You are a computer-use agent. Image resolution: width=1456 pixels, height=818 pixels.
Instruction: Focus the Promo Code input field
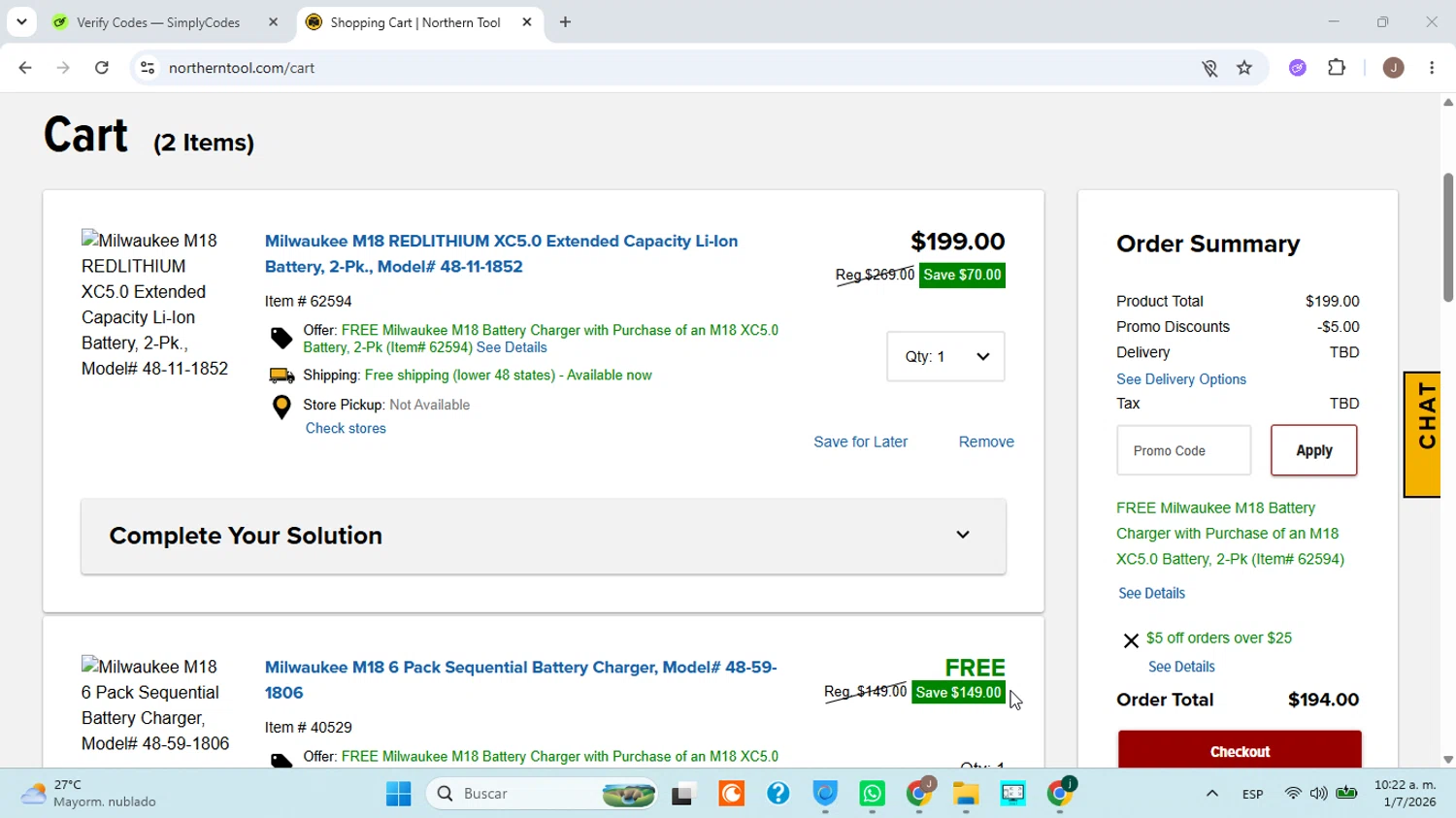coord(1183,450)
